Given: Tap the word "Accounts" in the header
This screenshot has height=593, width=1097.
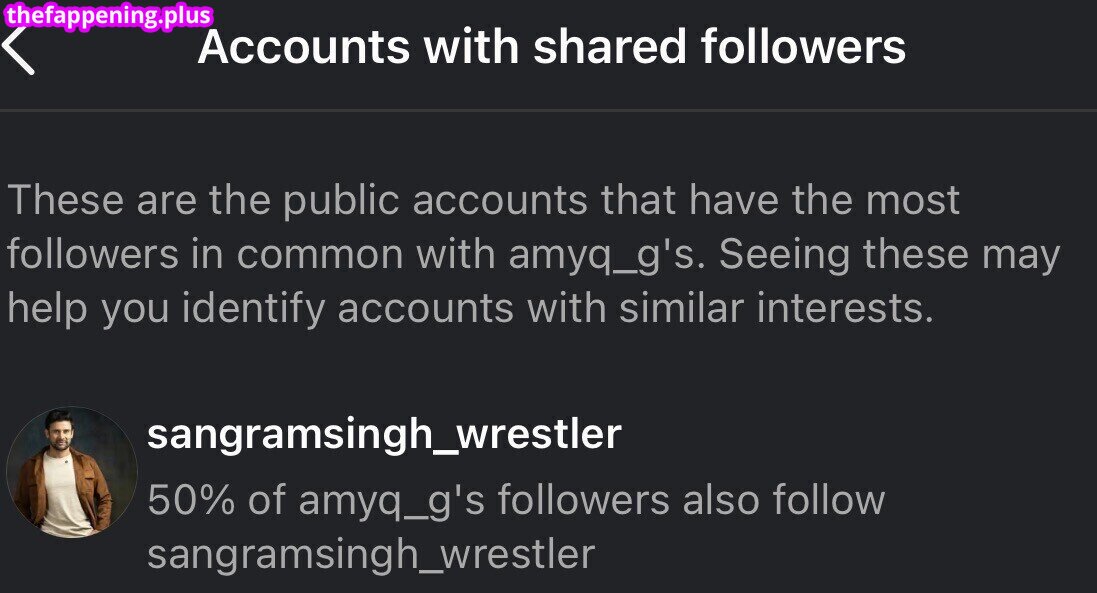Looking at the screenshot, I should pyautogui.click(x=305, y=48).
